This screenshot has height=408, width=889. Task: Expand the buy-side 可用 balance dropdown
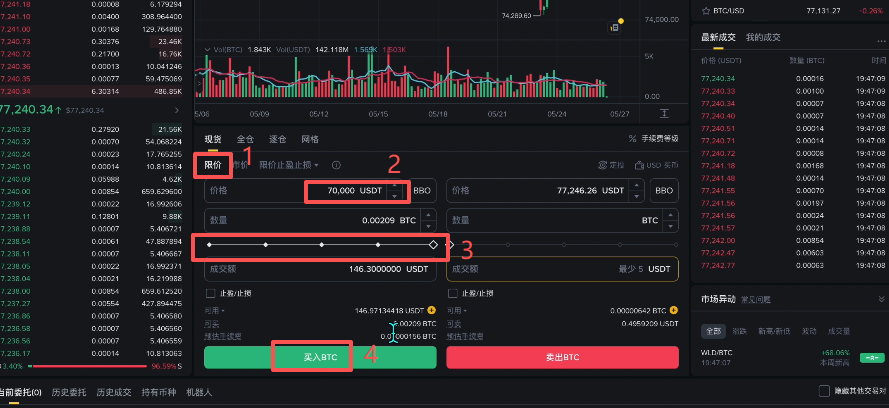[214, 311]
